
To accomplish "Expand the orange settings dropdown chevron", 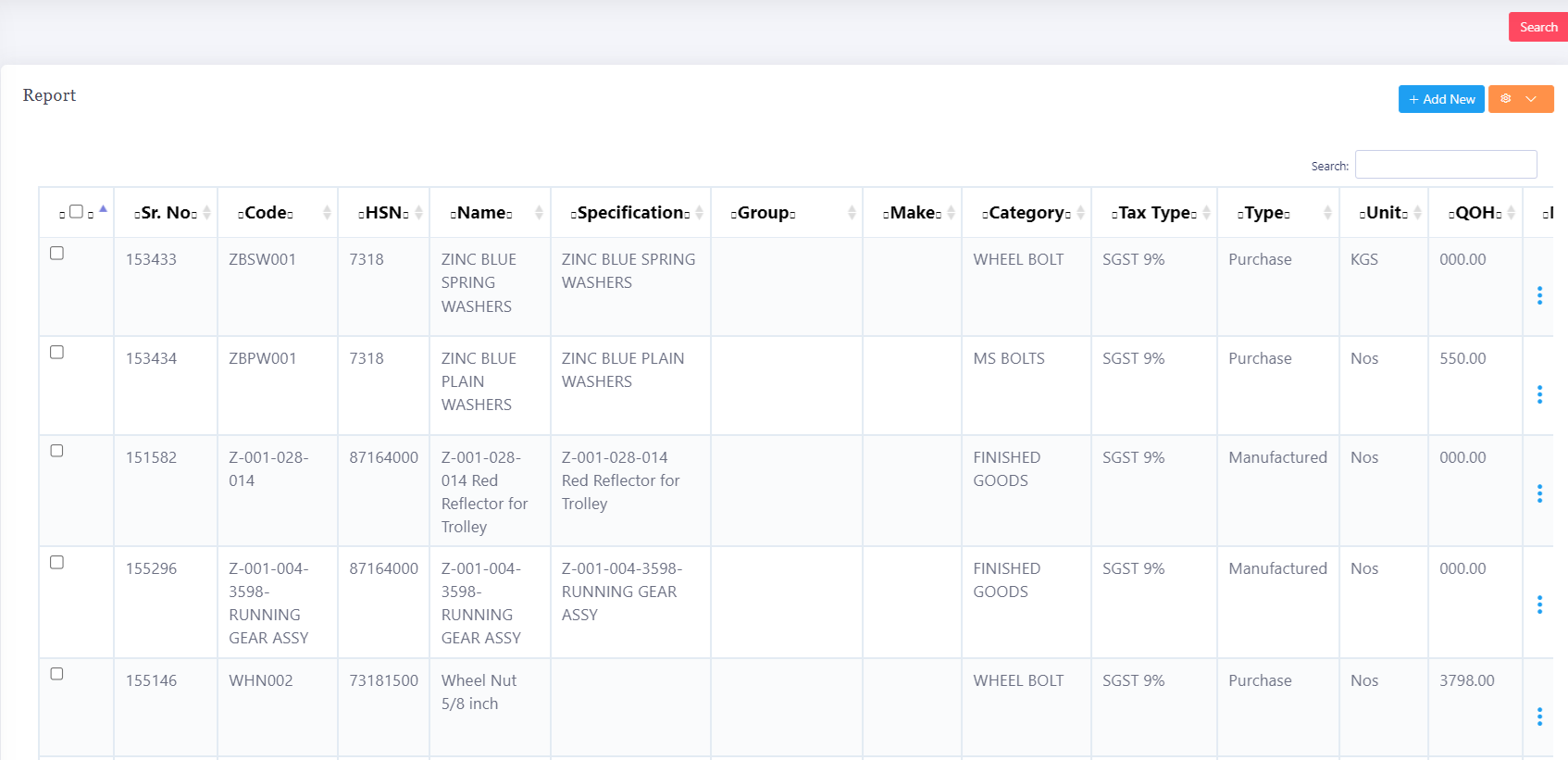I will [1531, 99].
